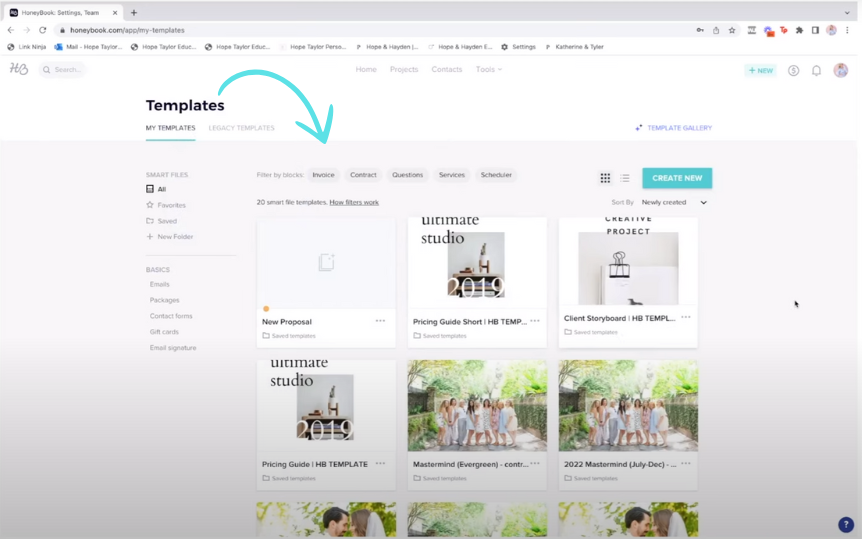Screen dimensions: 862x539
Task: Open Settings bookmark in bookmarks bar
Action: [518, 47]
